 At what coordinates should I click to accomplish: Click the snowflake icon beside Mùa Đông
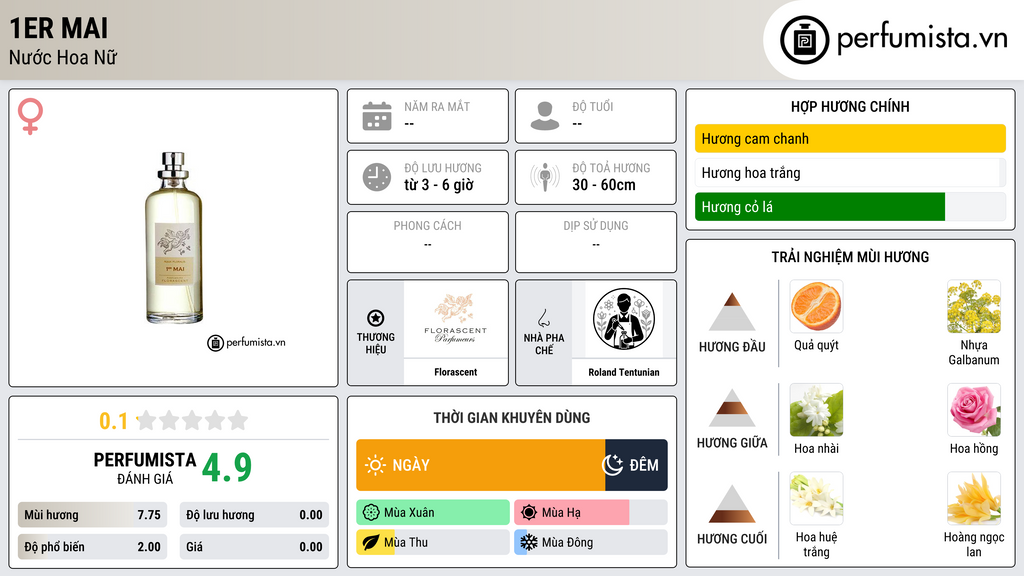pyautogui.click(x=529, y=543)
